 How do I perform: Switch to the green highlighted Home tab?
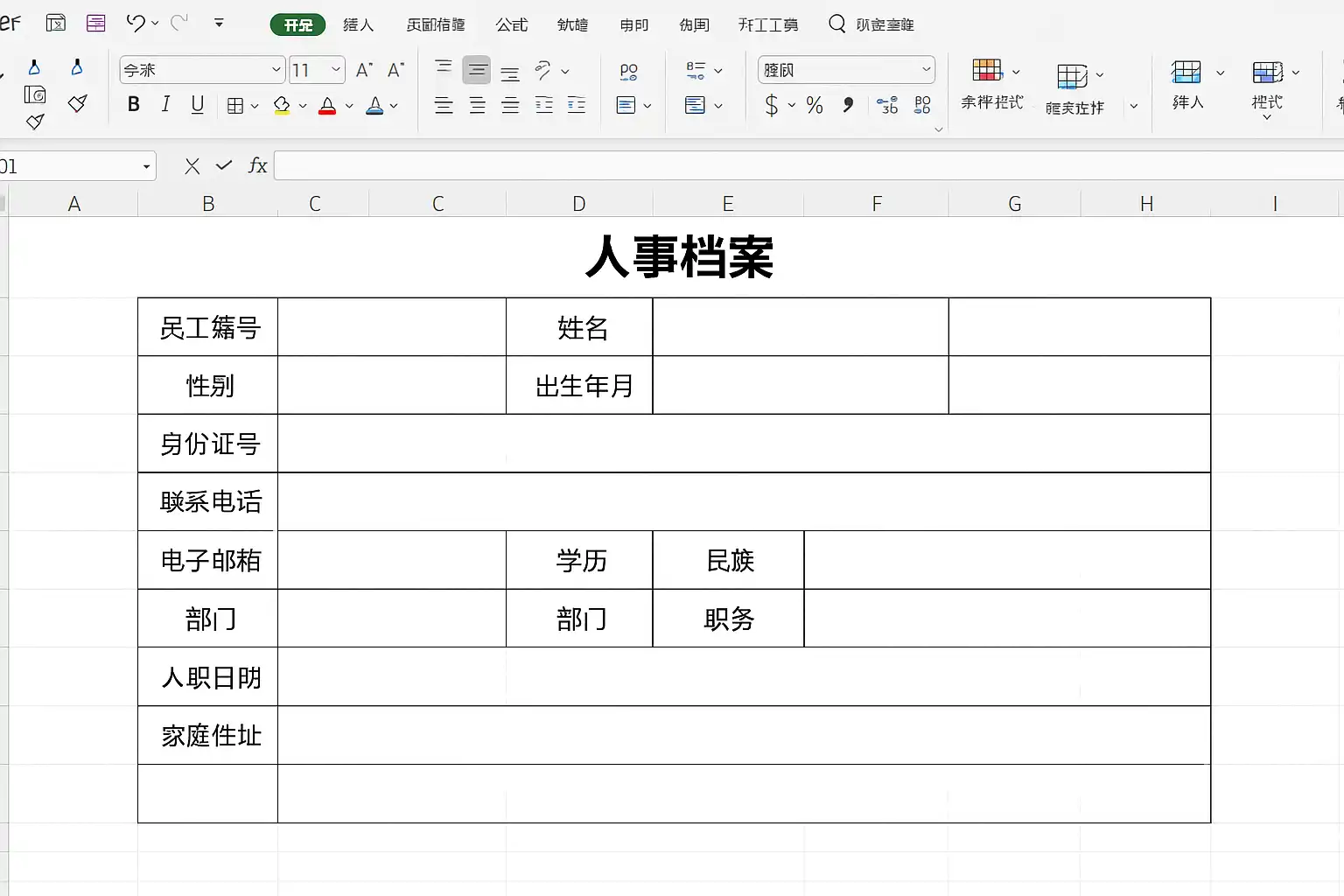coord(297,24)
